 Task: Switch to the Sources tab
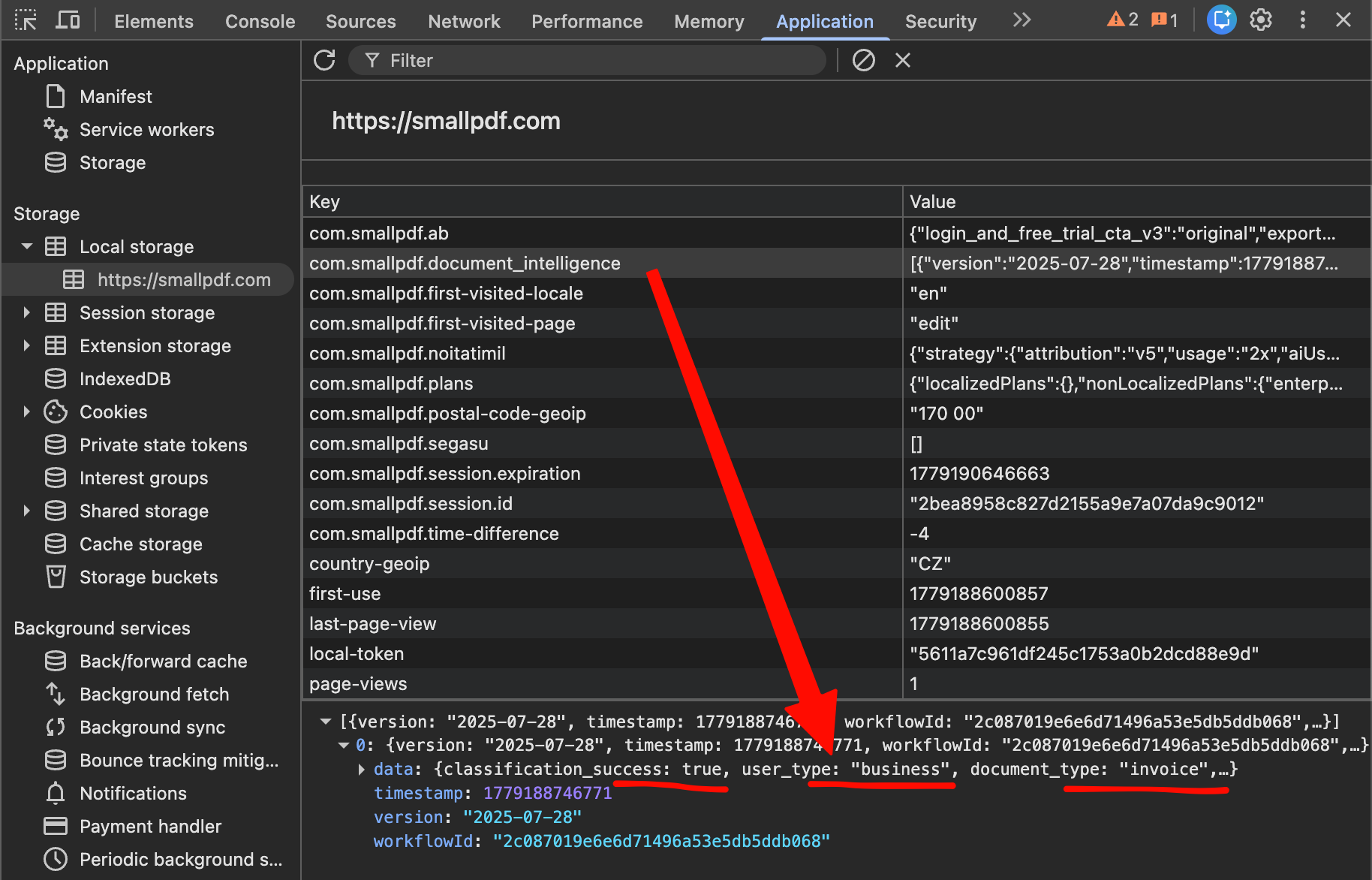click(x=361, y=21)
